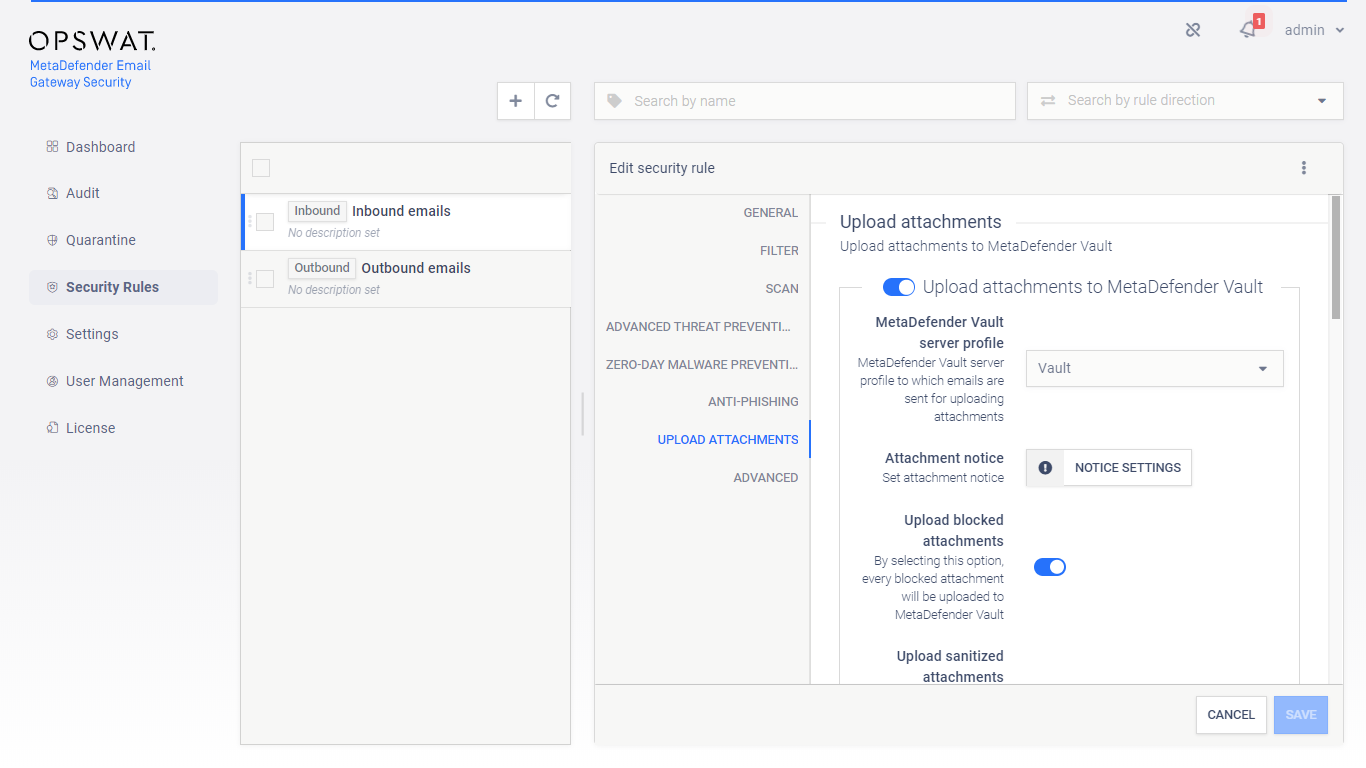Click the drag handle for Outbound emails rule
This screenshot has width=1366, height=768.
[x=250, y=278]
